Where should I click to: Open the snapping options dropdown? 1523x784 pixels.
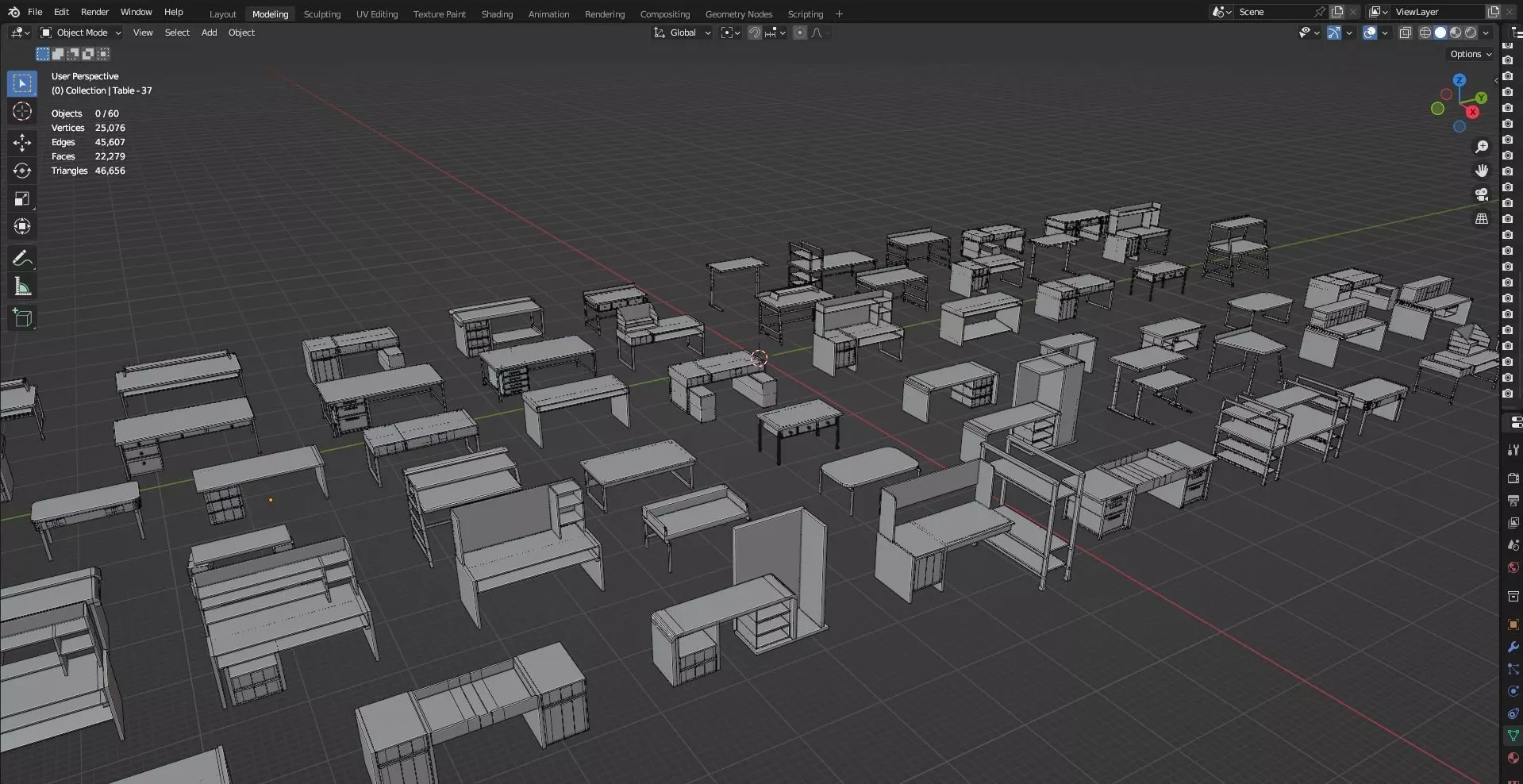[775, 33]
